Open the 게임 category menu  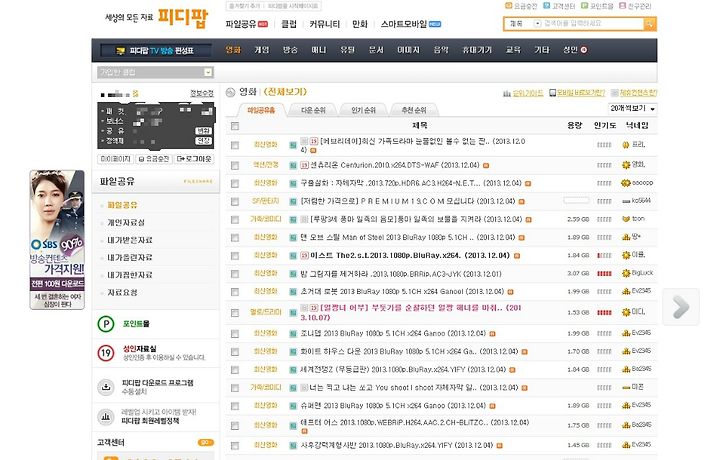[262, 50]
